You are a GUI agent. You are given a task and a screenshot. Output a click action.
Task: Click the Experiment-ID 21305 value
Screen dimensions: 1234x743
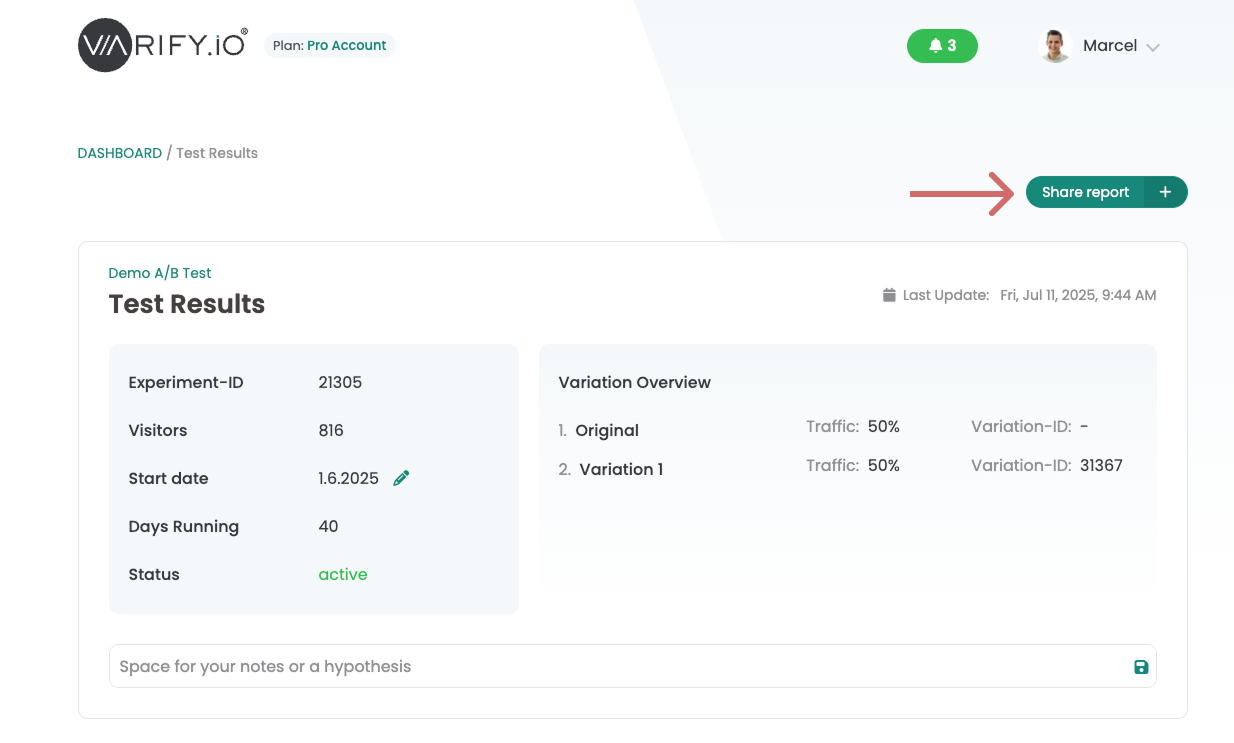pyautogui.click(x=340, y=382)
